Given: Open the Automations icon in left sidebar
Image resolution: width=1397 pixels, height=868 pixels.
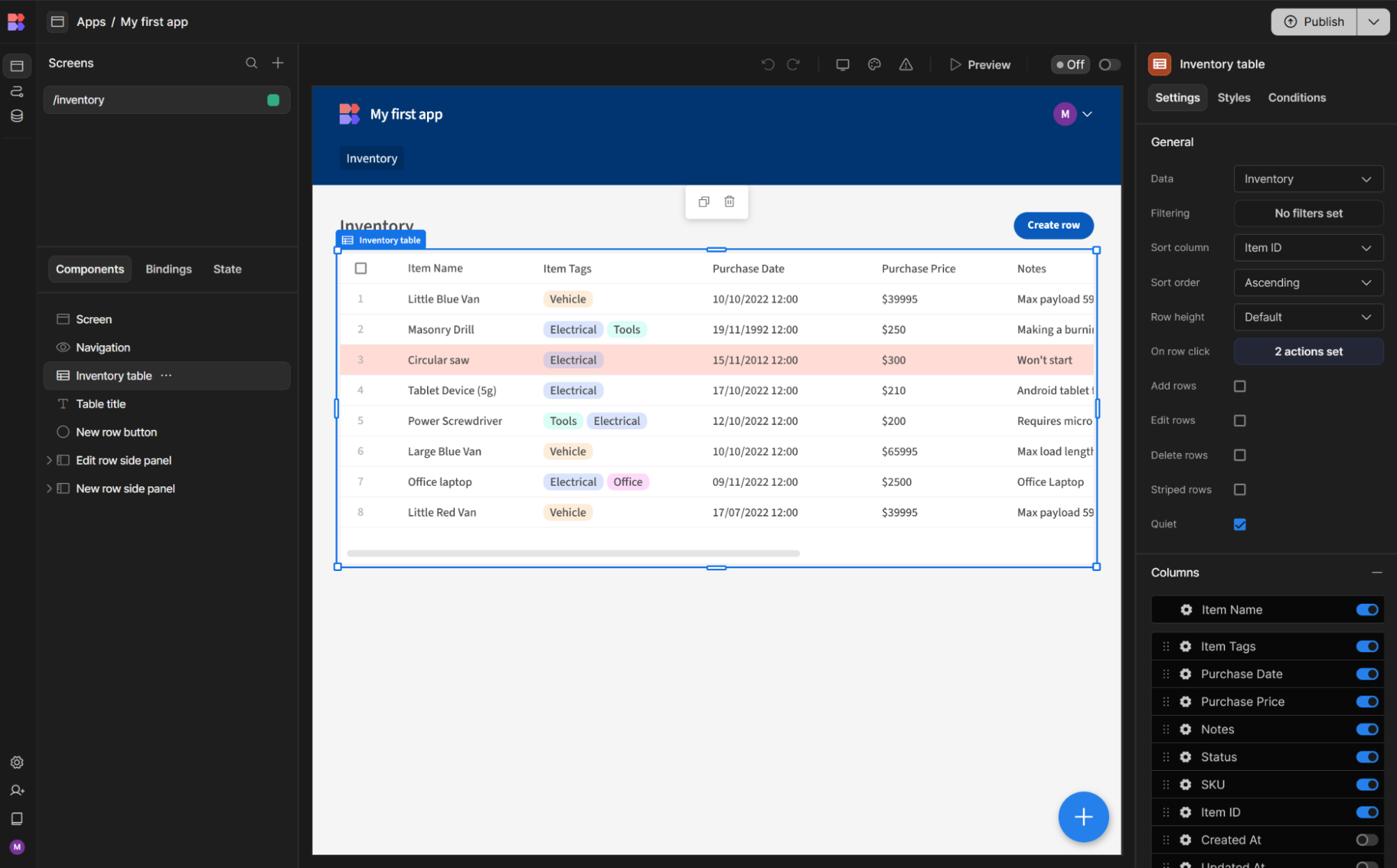Looking at the screenshot, I should tap(17, 92).
